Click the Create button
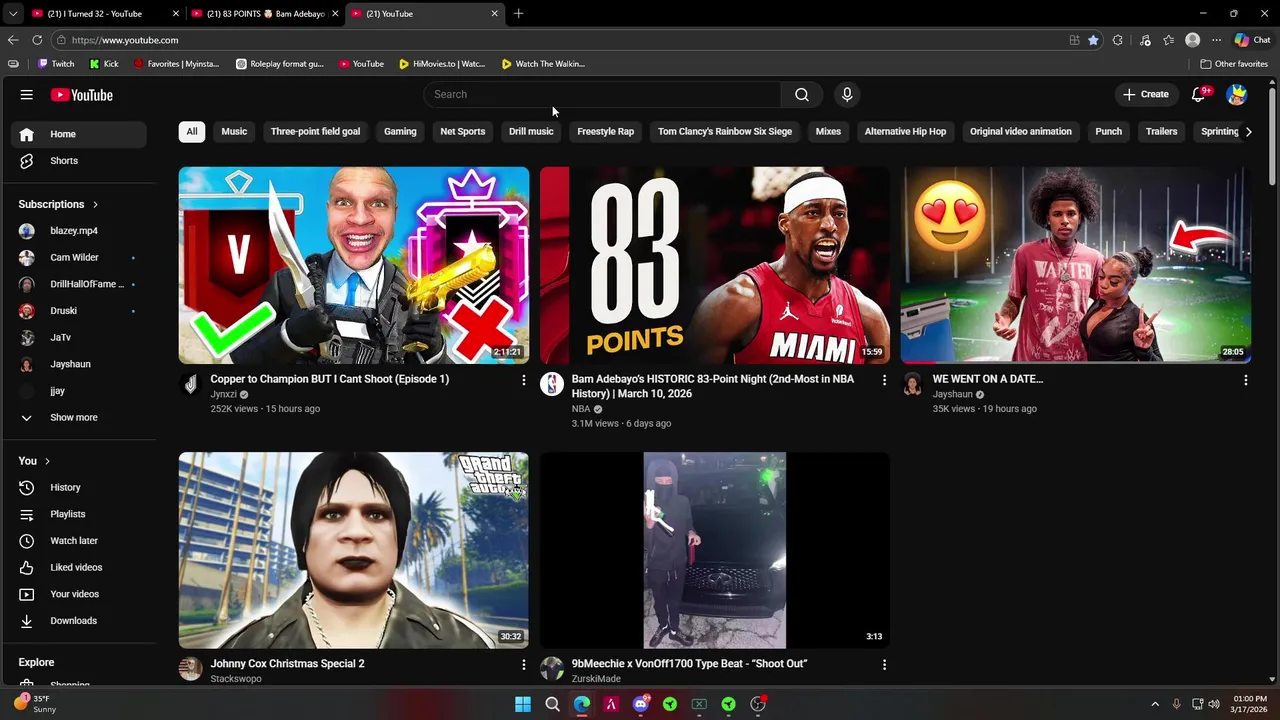The image size is (1280, 720). 1146,94
